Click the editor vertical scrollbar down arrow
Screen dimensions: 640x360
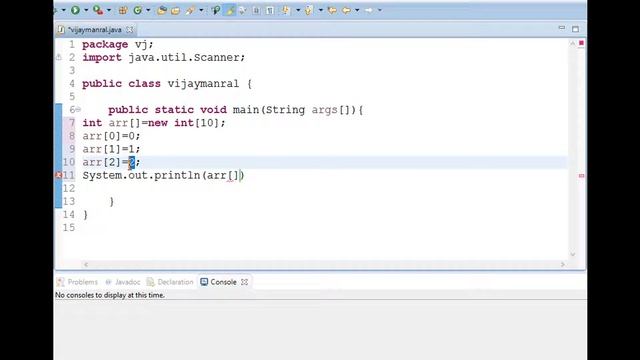572,254
